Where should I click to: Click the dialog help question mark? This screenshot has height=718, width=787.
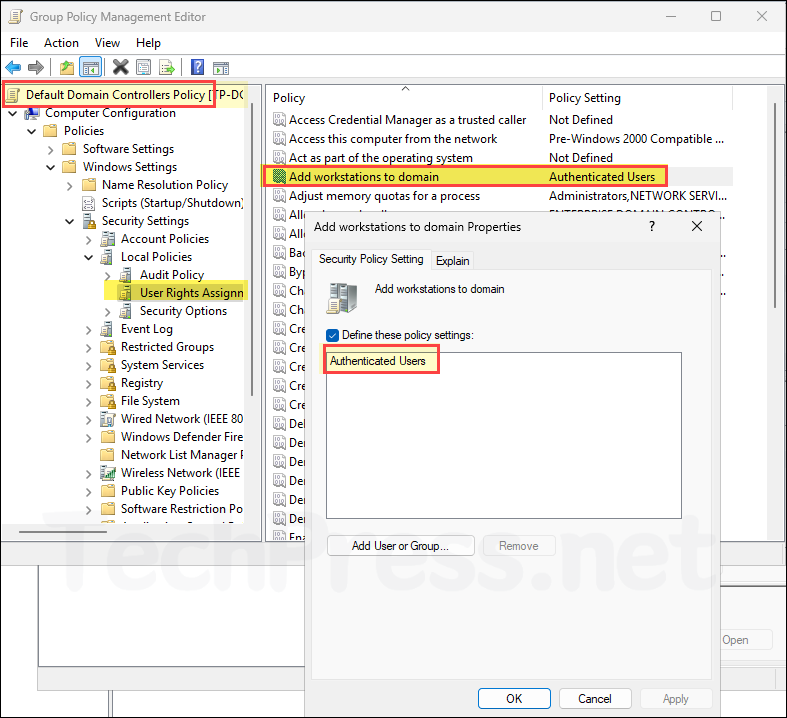click(x=651, y=226)
